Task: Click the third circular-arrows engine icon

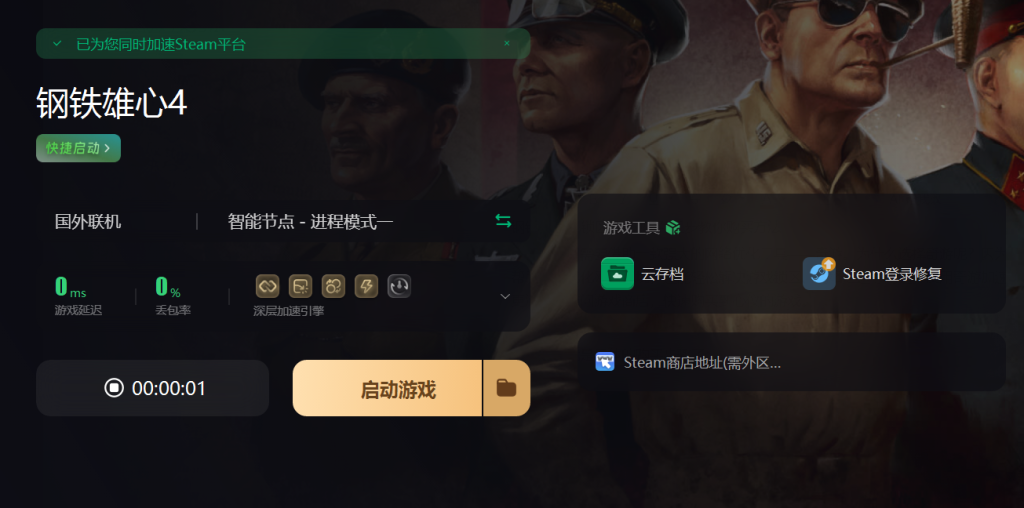Action: coord(333,286)
